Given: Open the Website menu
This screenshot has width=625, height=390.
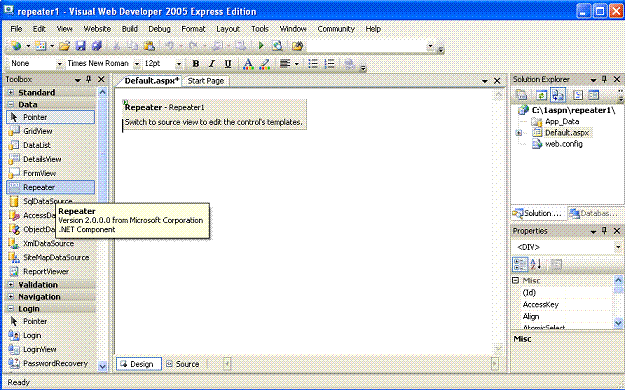Looking at the screenshot, I should (x=97, y=29).
